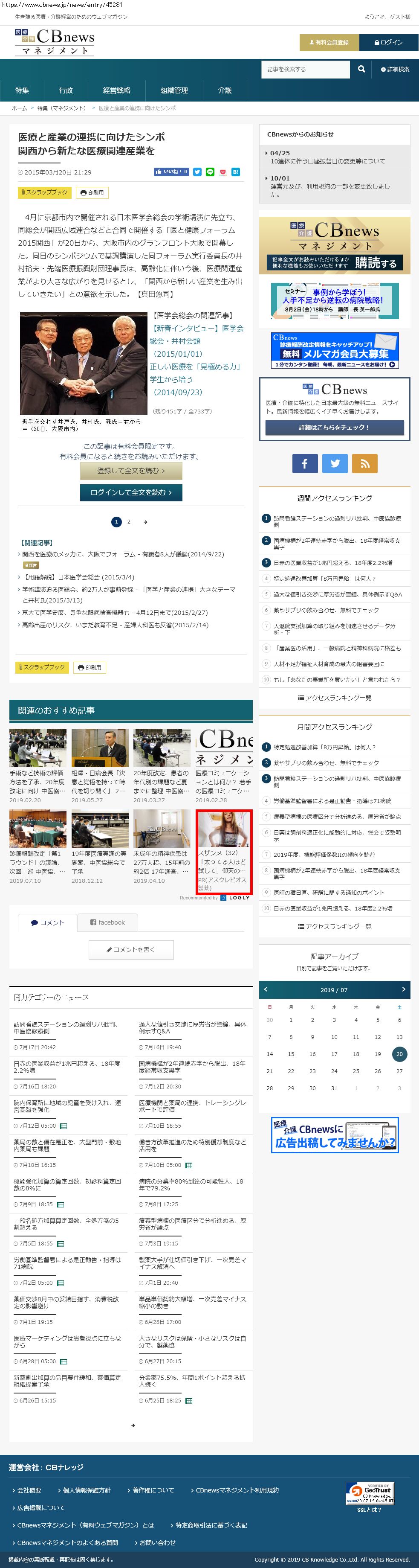Click table icon beside 7月12日 05:00
Viewport: 419px width, 1568px height.
(64, 1126)
